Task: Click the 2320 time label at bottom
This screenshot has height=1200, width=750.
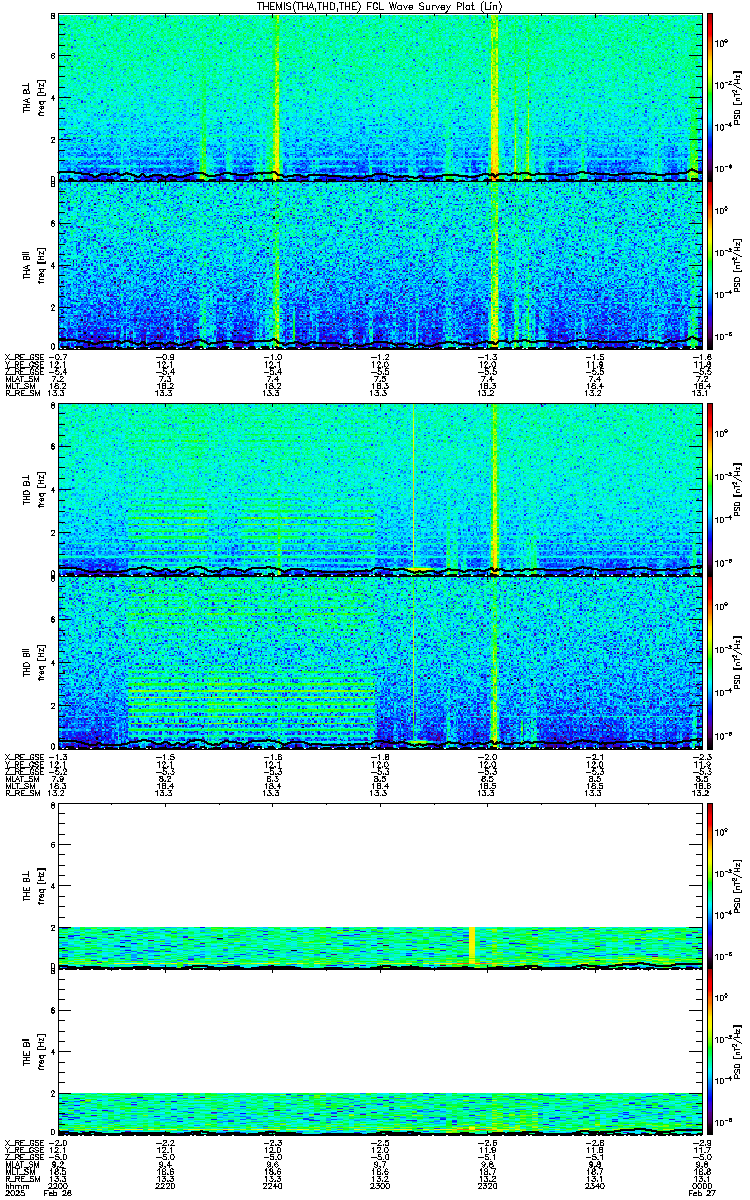Action: pos(486,1186)
